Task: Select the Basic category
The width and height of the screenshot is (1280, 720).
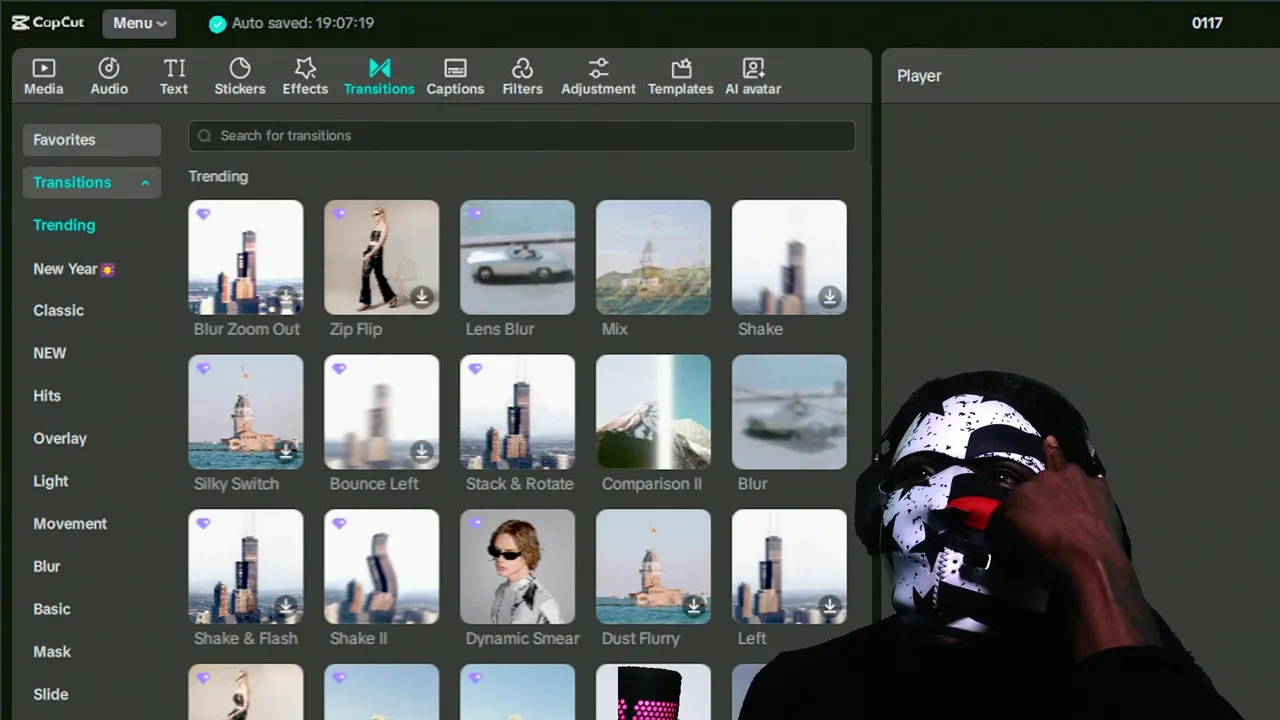Action: tap(52, 609)
